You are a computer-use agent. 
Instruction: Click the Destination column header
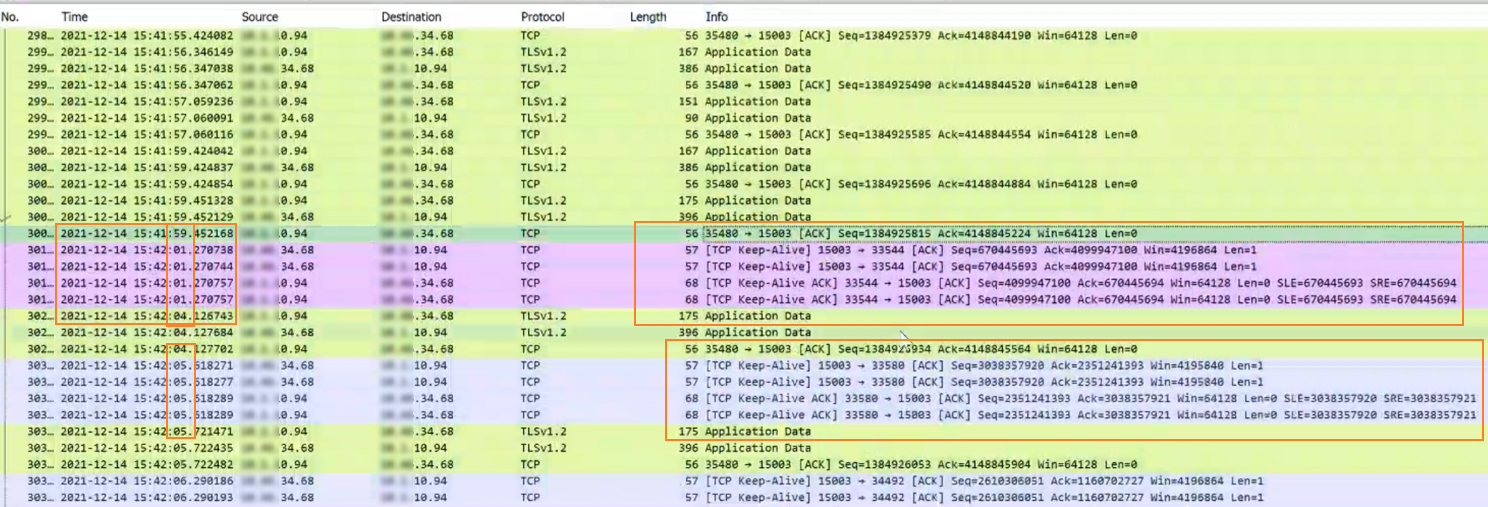(x=409, y=17)
